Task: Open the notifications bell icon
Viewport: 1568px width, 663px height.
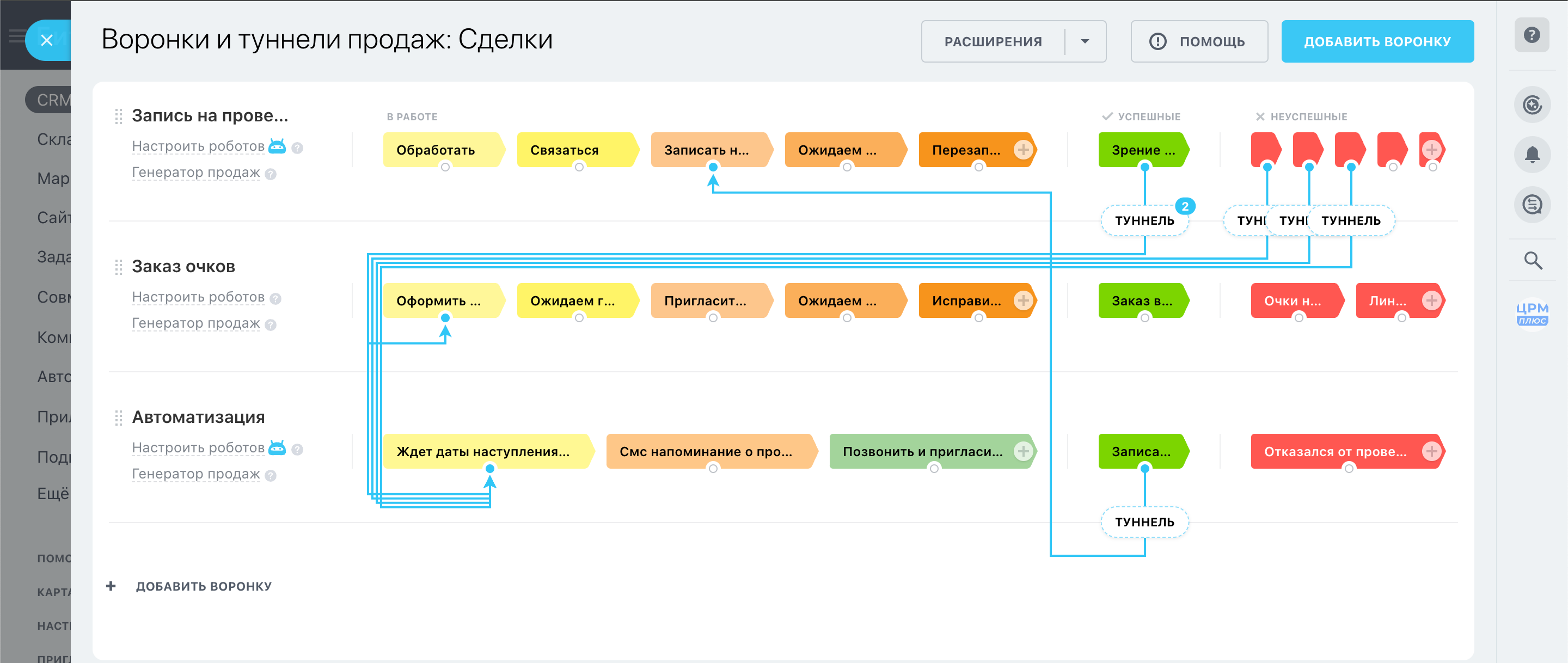Action: pos(1532,155)
